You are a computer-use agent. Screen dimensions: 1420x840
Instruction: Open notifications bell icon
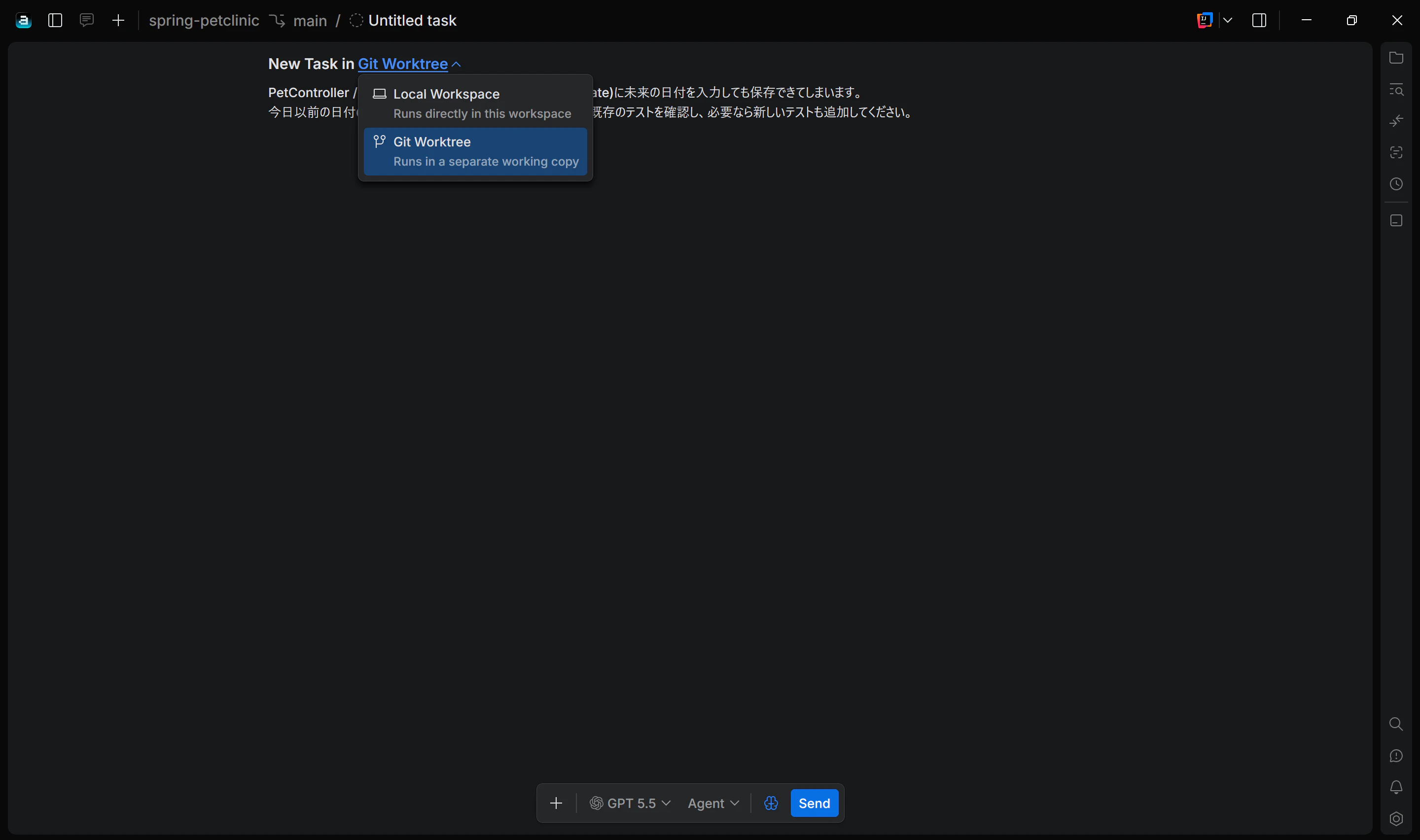click(x=1396, y=787)
